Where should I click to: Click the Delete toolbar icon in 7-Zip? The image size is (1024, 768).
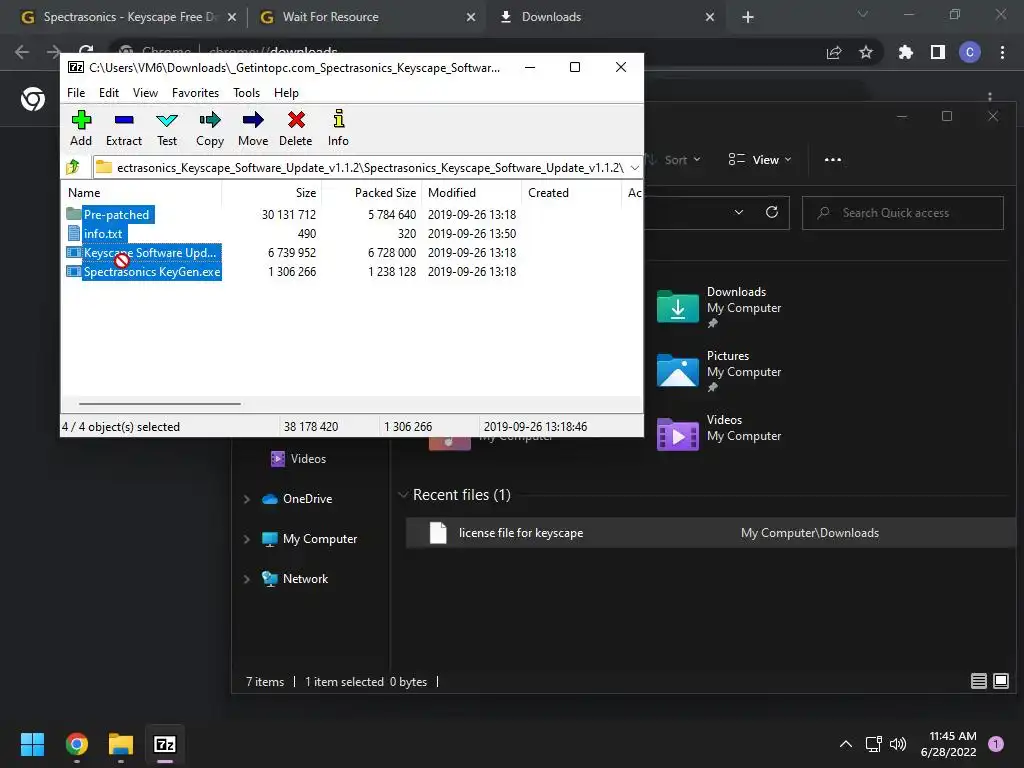tap(296, 129)
